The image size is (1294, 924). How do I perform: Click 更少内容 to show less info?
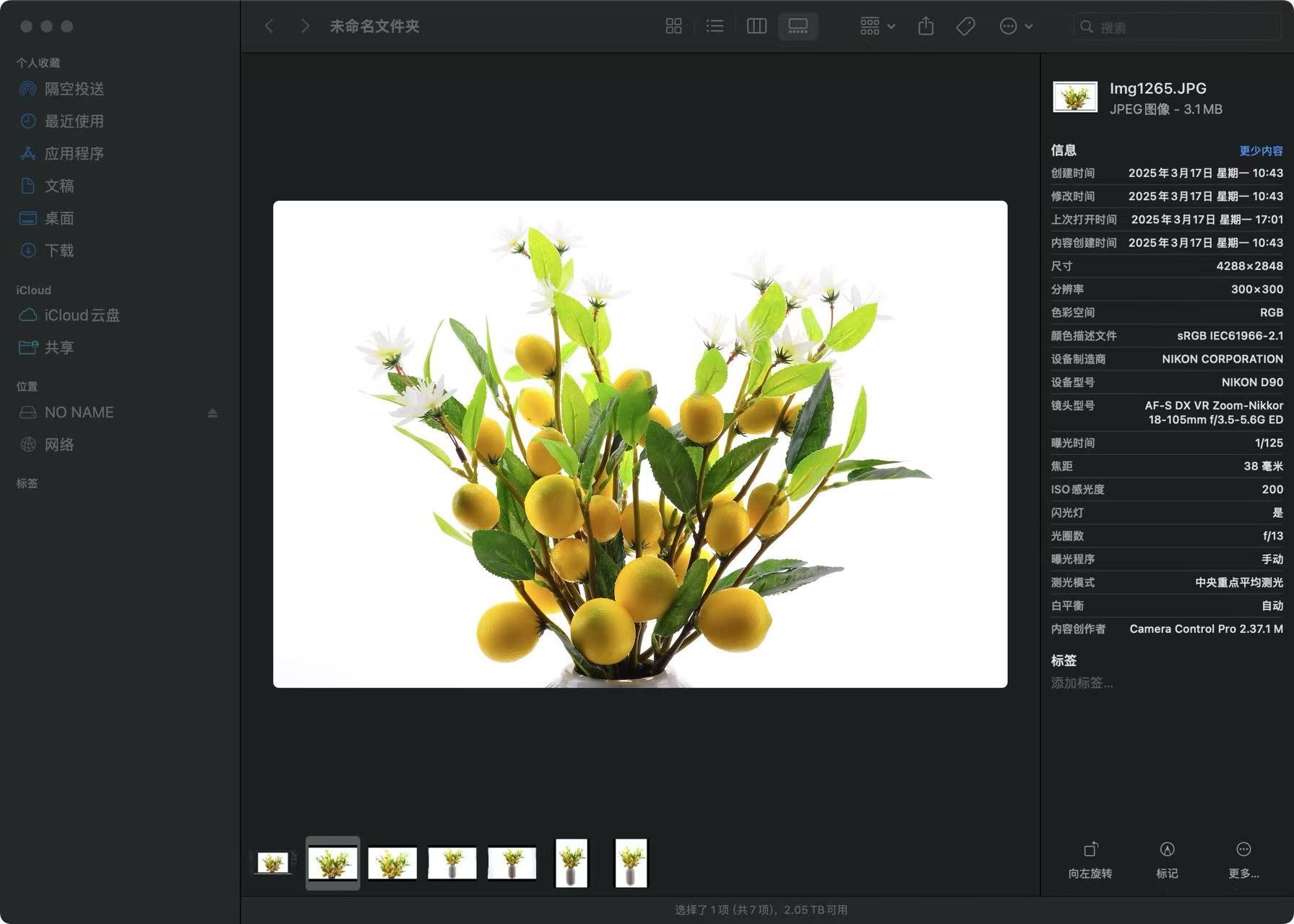click(x=1261, y=150)
